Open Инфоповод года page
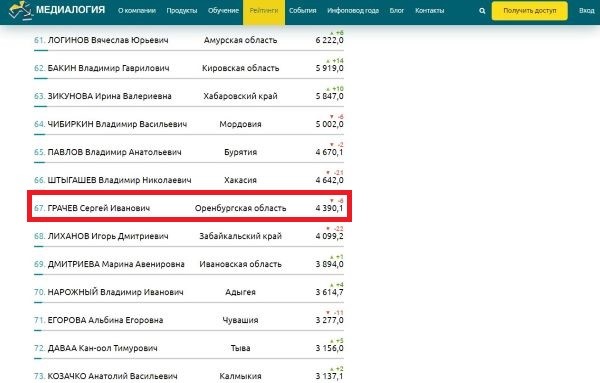Viewport: 600px width, 383px height. (x=353, y=11)
